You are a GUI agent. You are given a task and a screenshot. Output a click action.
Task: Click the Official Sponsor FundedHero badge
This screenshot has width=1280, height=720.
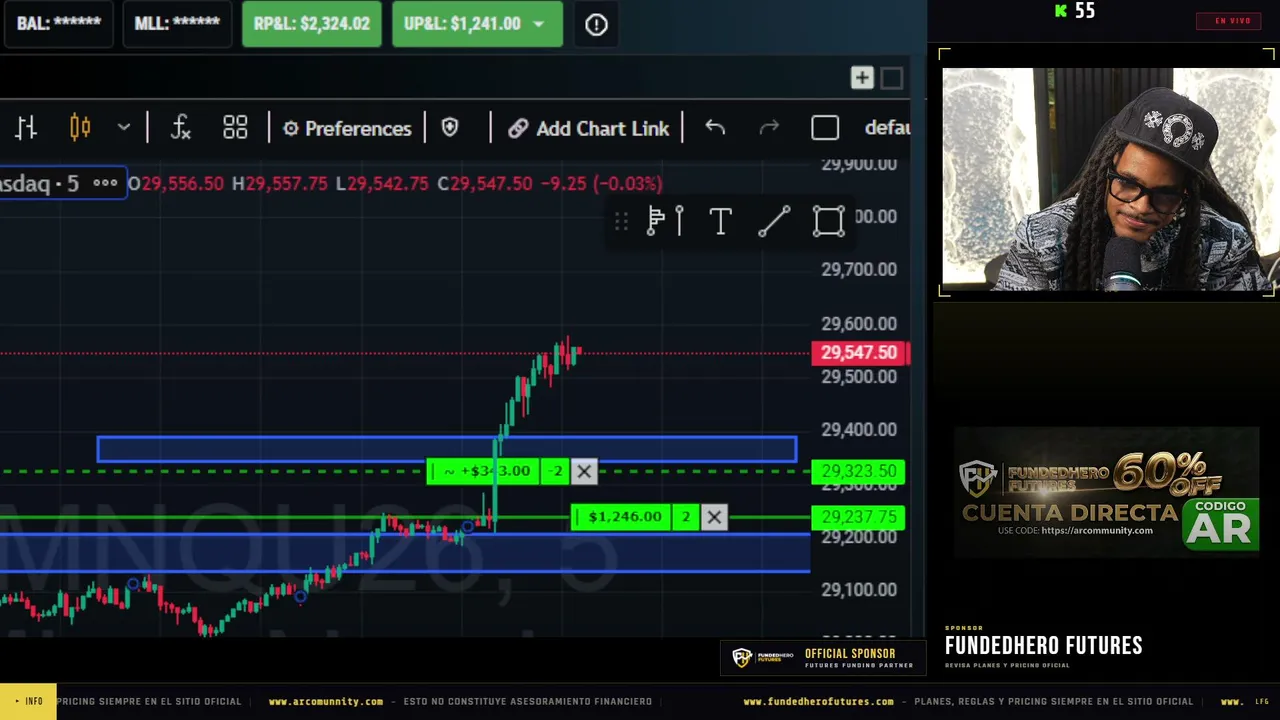pyautogui.click(x=822, y=658)
